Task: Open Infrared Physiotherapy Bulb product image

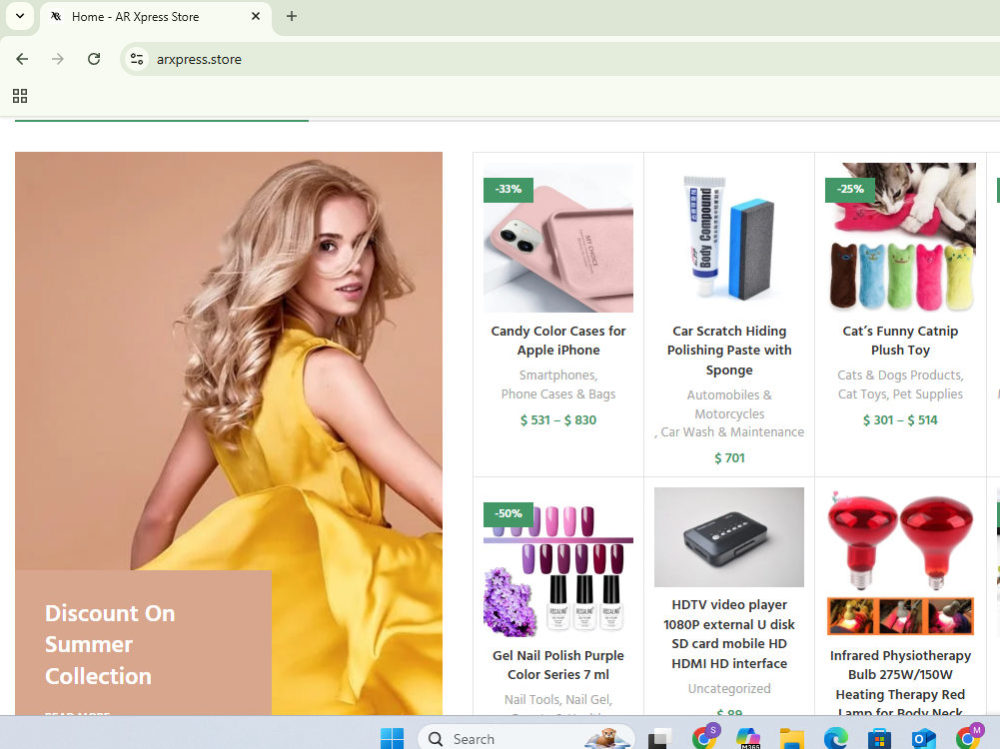Action: (900, 562)
